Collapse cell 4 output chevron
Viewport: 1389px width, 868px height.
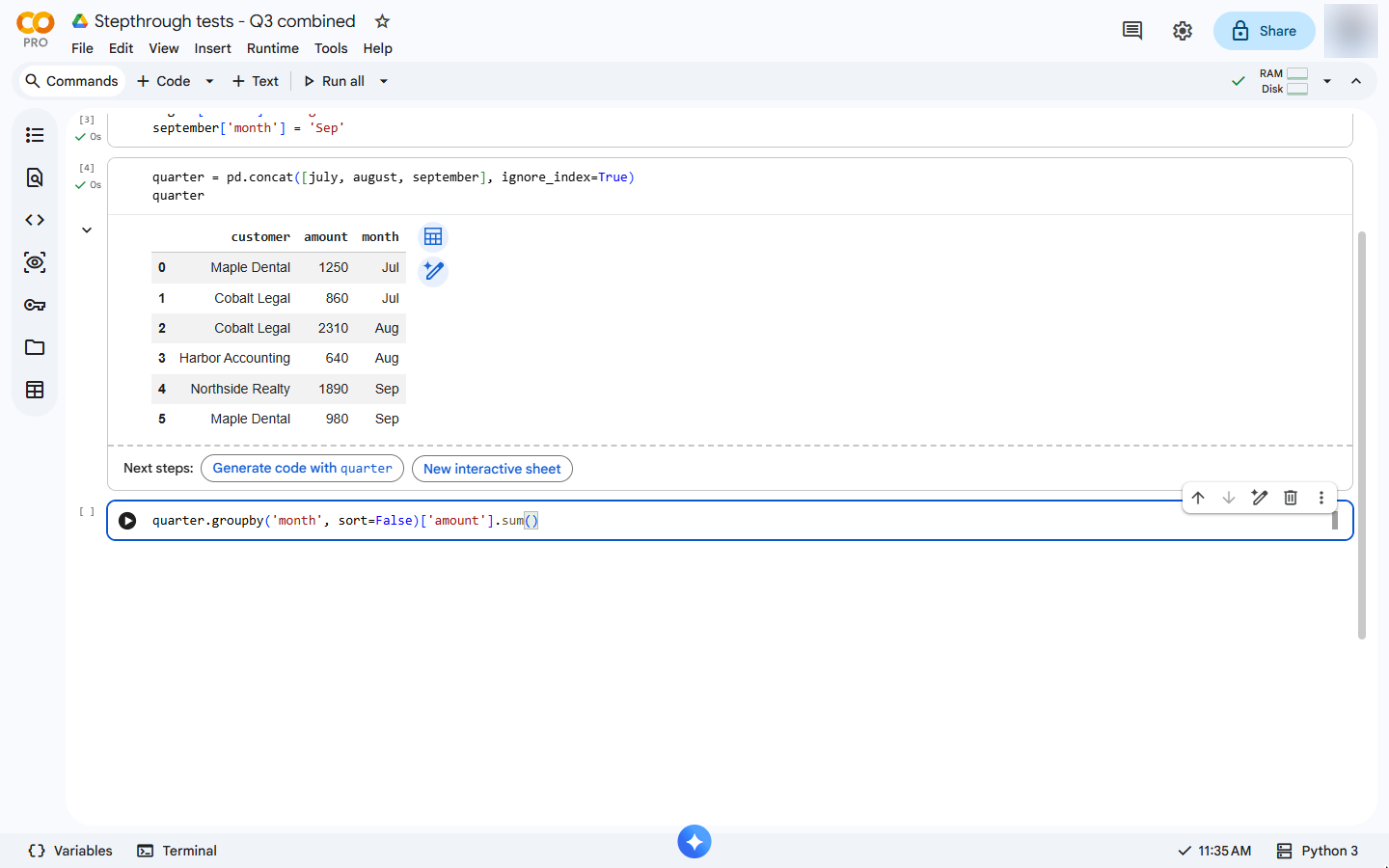tap(87, 230)
